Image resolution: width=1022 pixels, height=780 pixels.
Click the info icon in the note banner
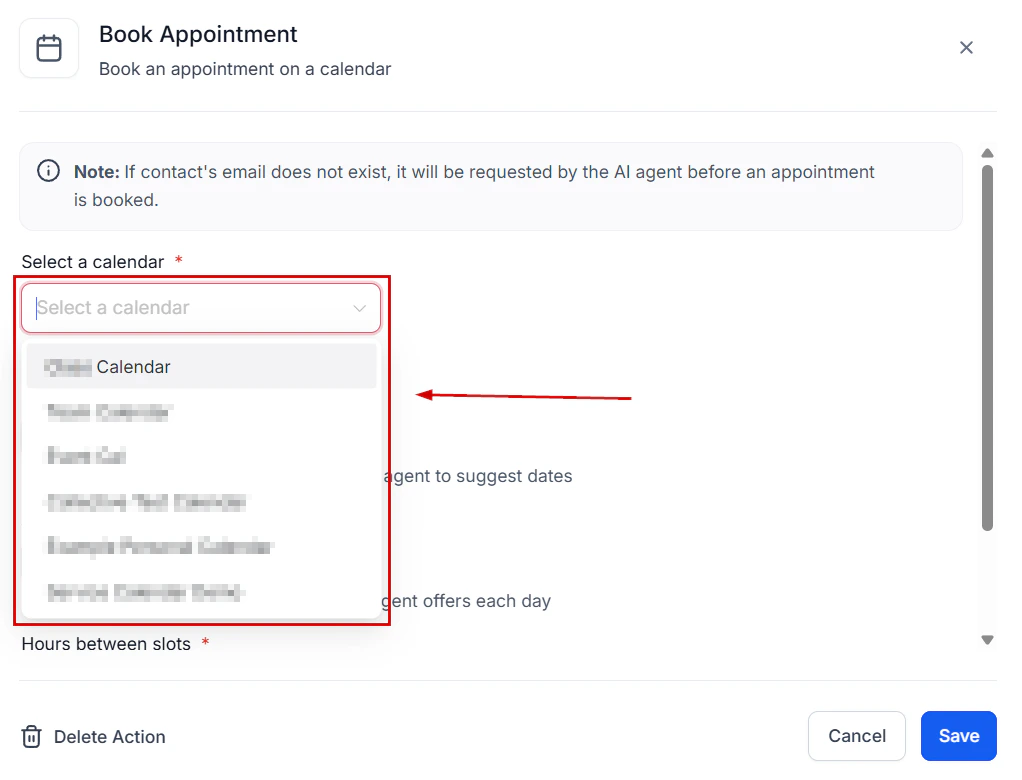48,171
